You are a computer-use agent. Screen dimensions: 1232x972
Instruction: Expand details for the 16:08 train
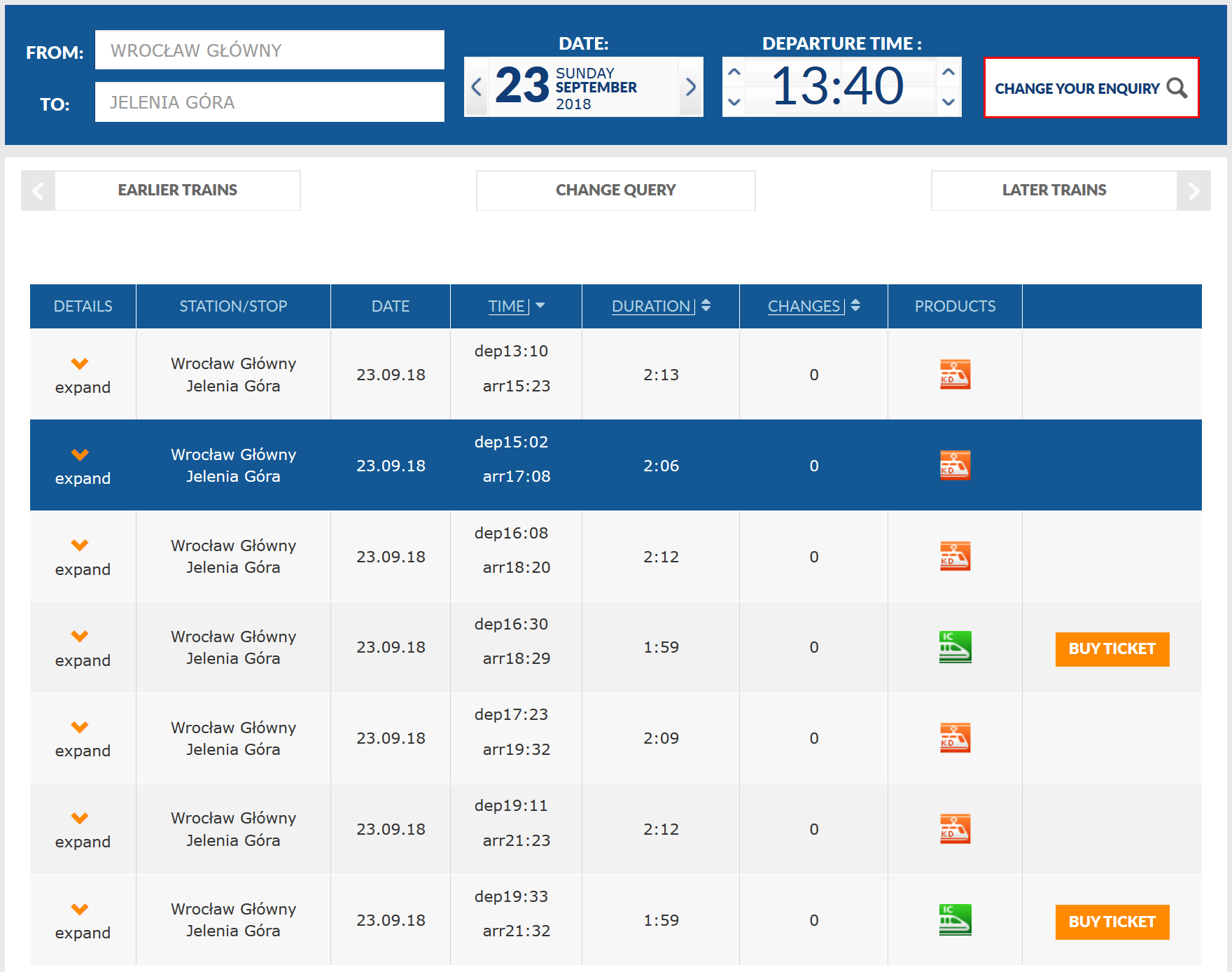82,557
